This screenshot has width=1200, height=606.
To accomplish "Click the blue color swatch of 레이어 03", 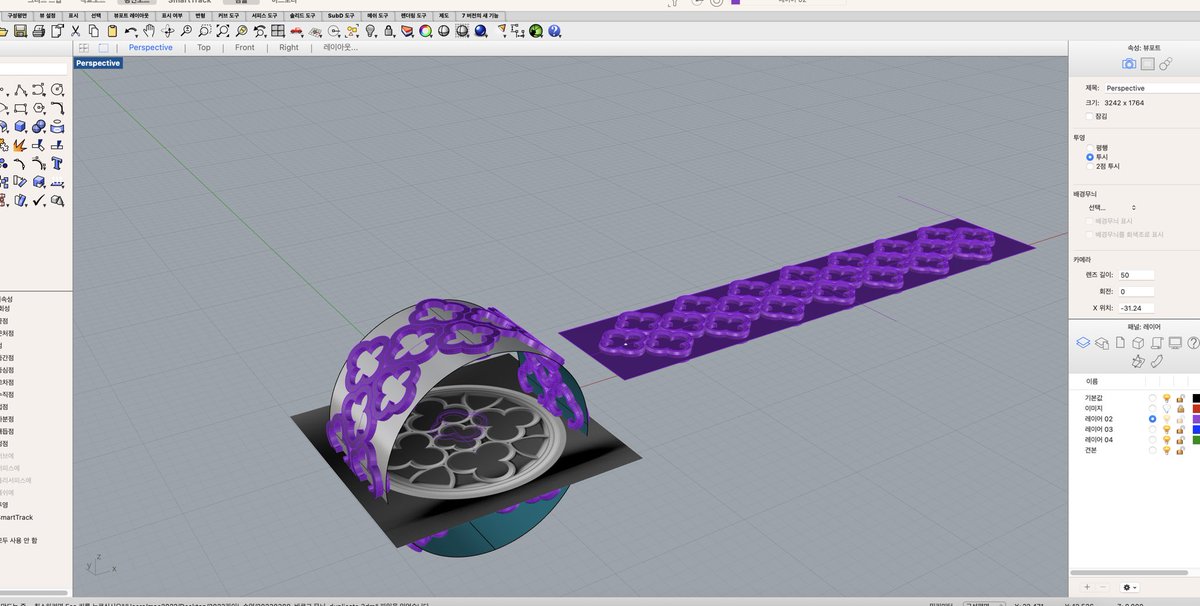I will coord(1196,429).
